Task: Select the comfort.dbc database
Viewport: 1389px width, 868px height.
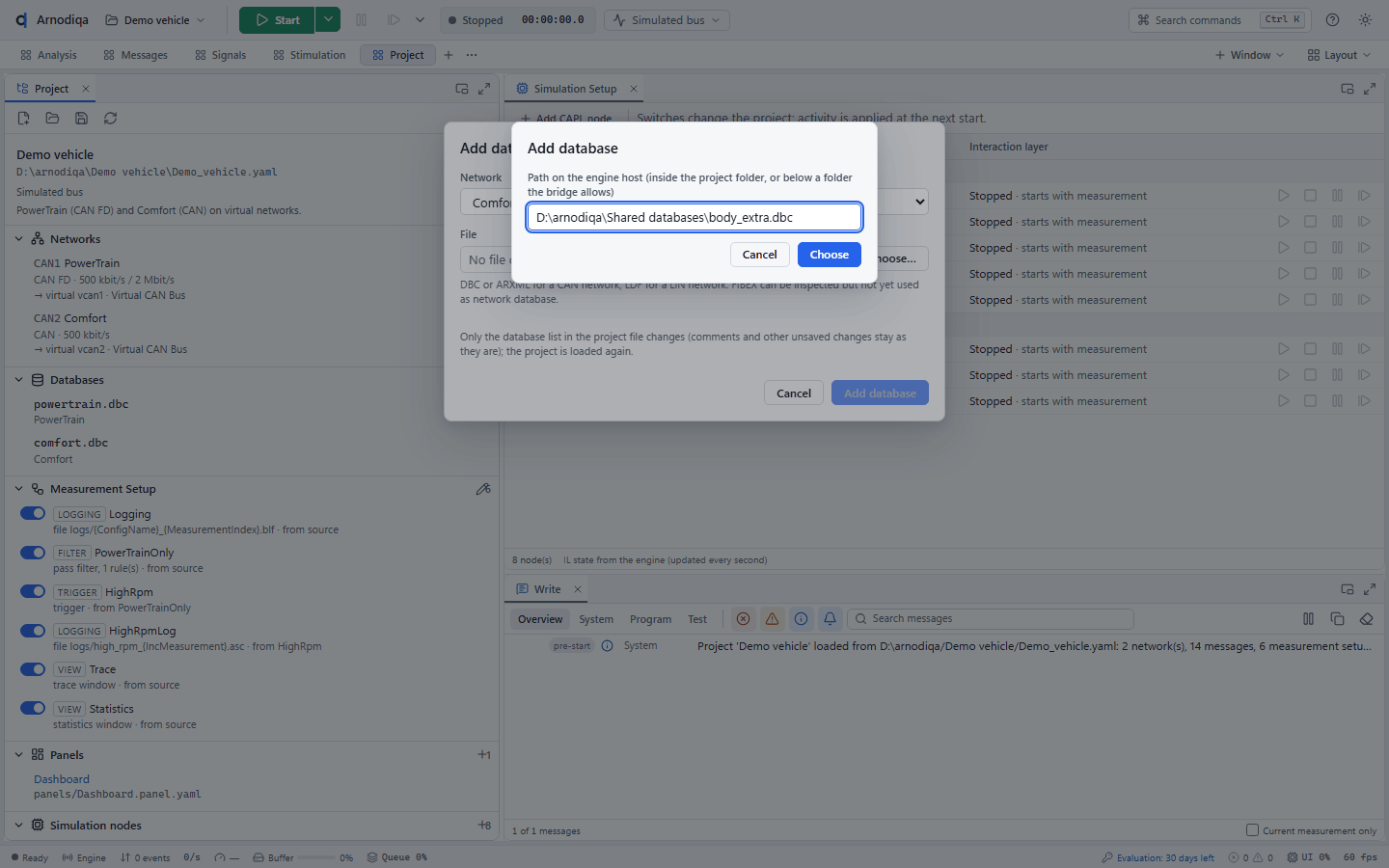Action: (x=71, y=443)
